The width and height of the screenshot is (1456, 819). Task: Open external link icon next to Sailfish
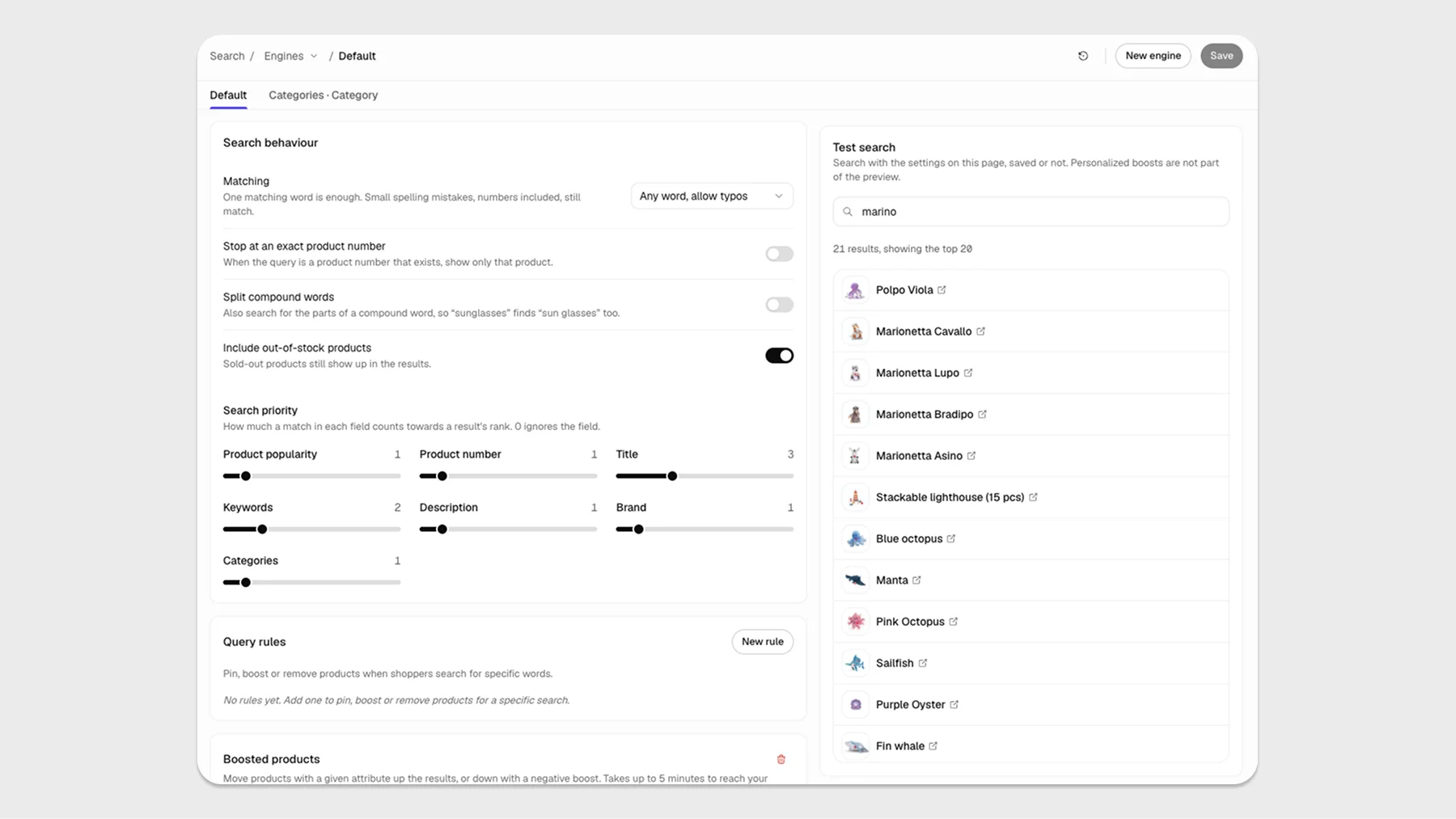click(x=923, y=663)
